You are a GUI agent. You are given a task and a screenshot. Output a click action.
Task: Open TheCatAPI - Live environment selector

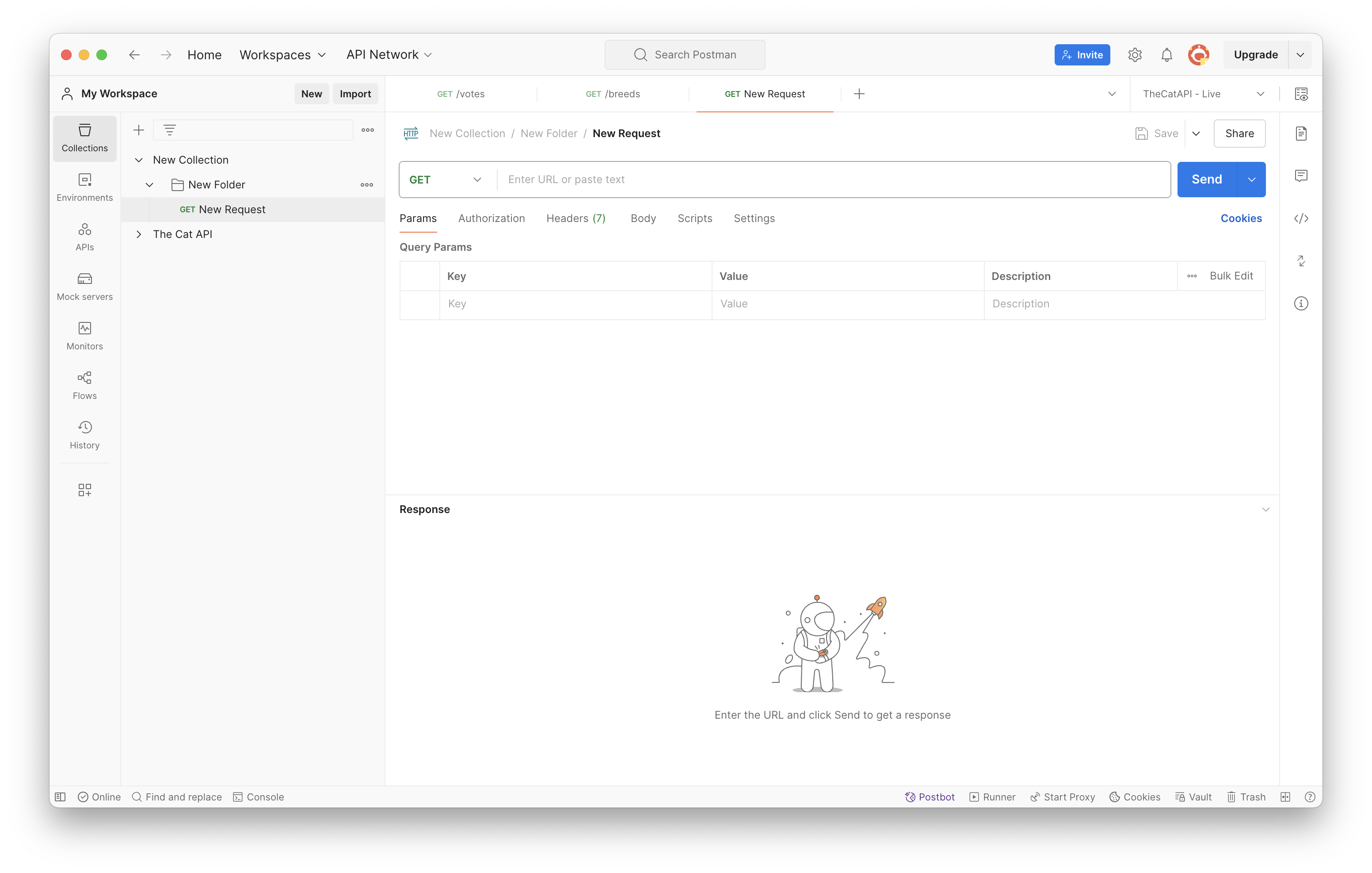[x=1203, y=94]
